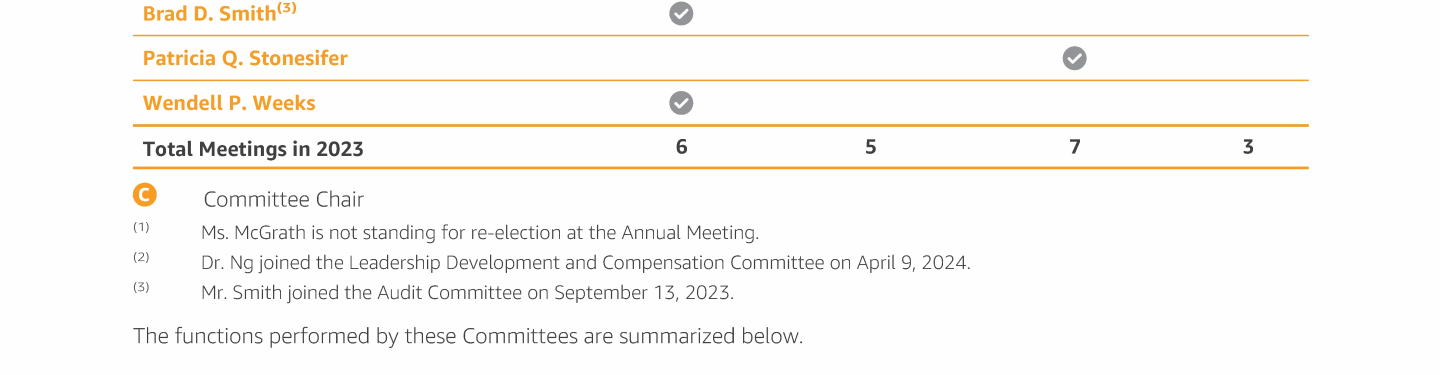Click the total meetings value 5
The height and width of the screenshot is (375, 1440).
coord(871,147)
